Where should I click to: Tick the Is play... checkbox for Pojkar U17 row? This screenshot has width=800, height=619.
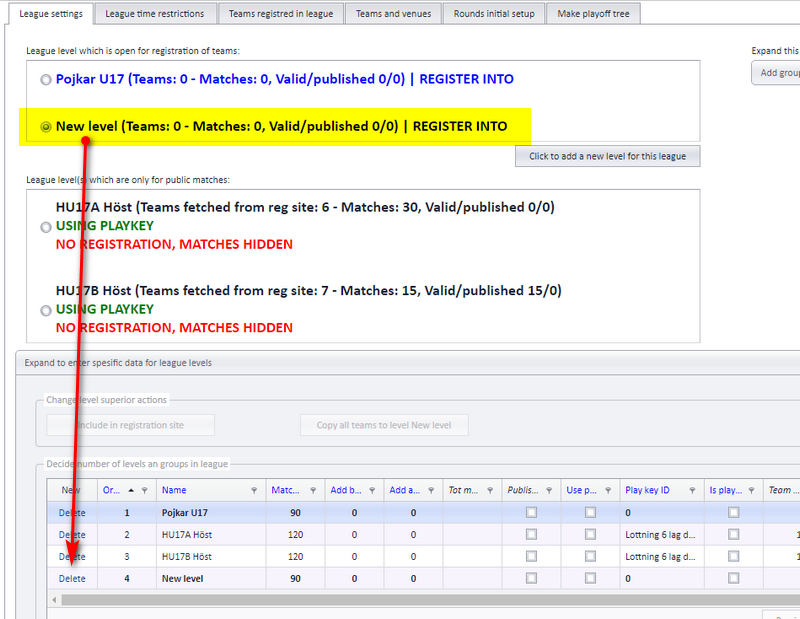[x=734, y=512]
